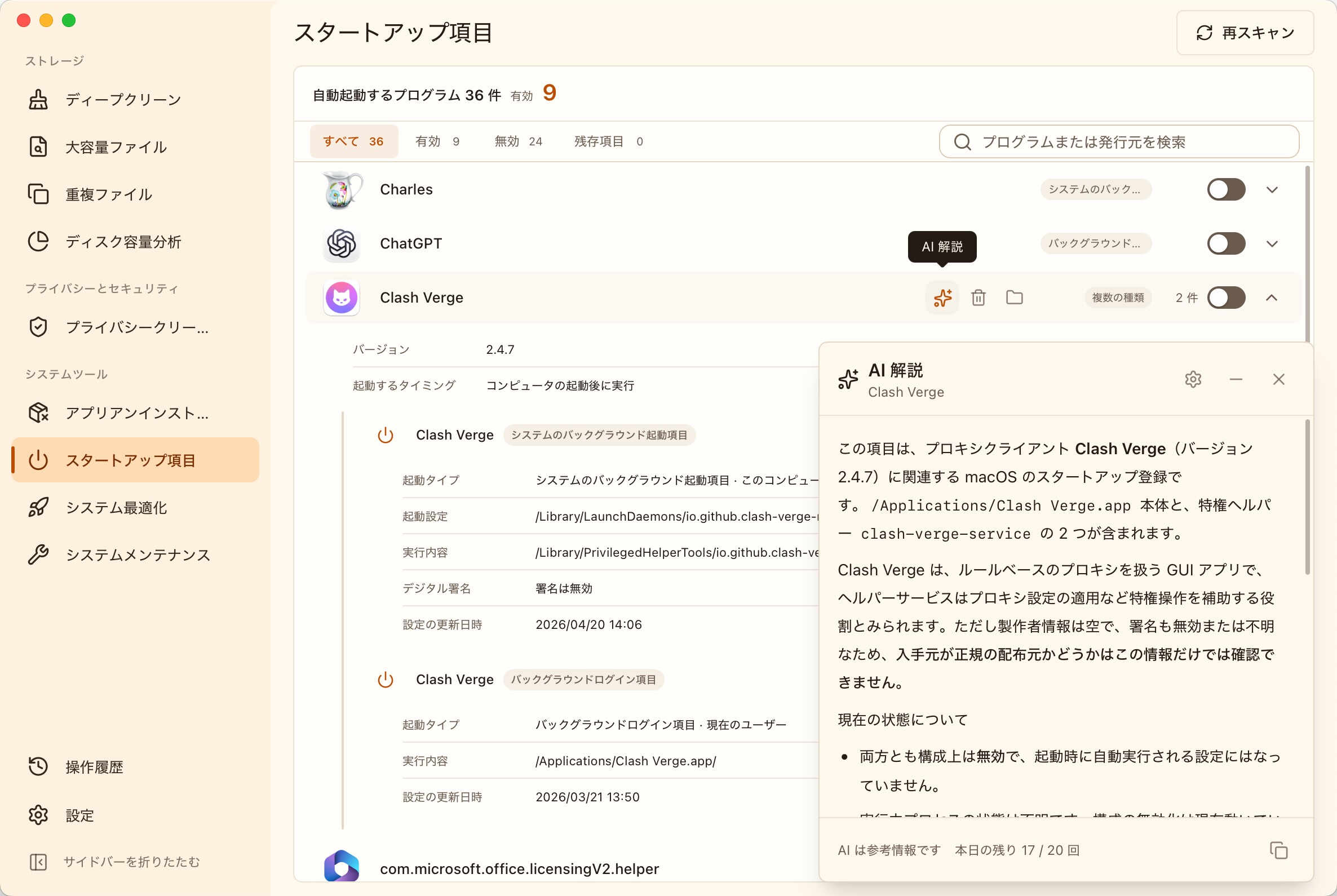Select the 有効 9 tab
The image size is (1337, 896).
click(x=437, y=141)
